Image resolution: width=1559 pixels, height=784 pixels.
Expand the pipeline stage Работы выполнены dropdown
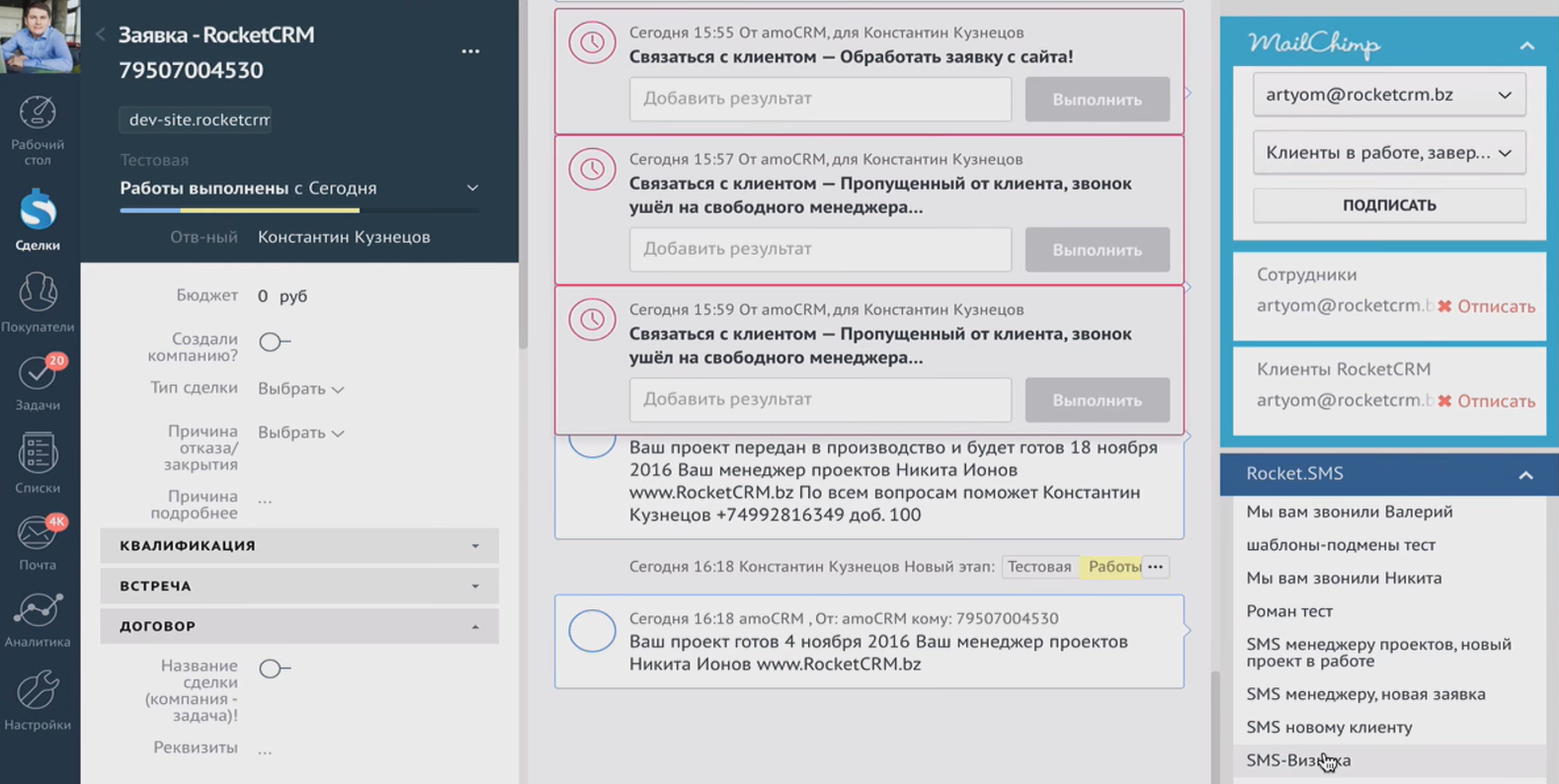point(472,188)
